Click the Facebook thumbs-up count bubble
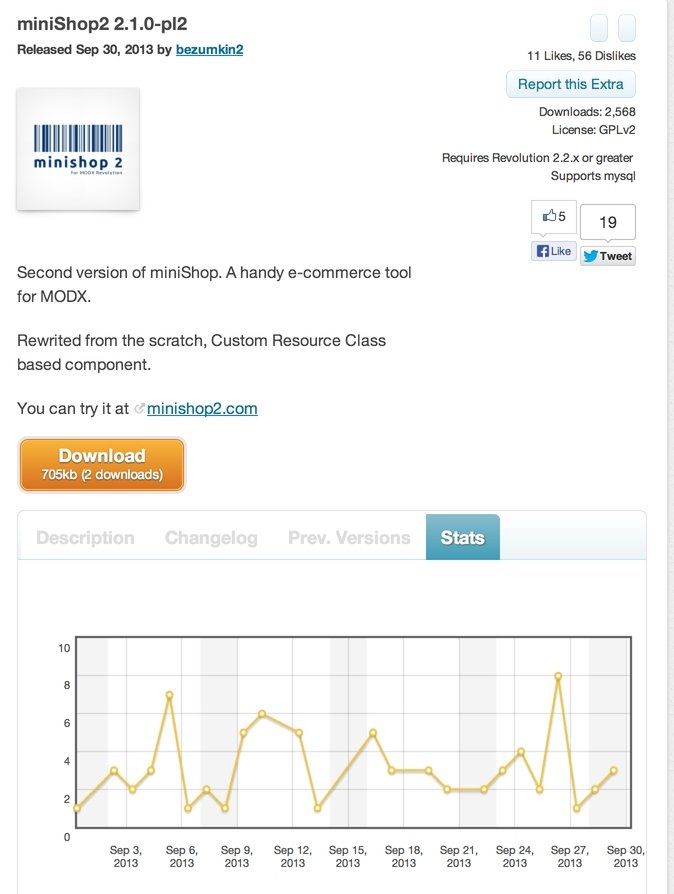674x894 pixels. click(x=554, y=217)
